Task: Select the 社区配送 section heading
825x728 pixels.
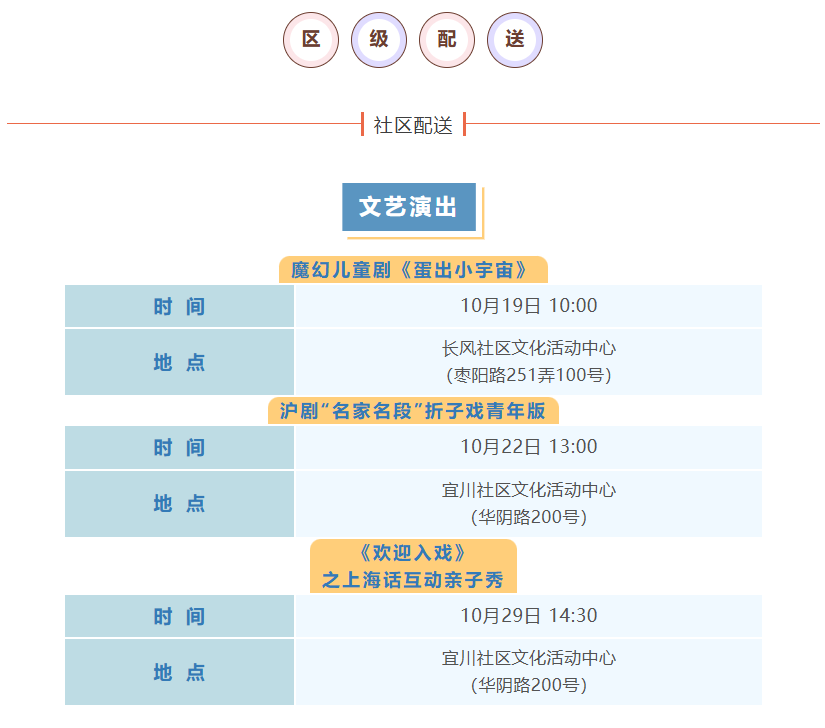Action: click(413, 125)
